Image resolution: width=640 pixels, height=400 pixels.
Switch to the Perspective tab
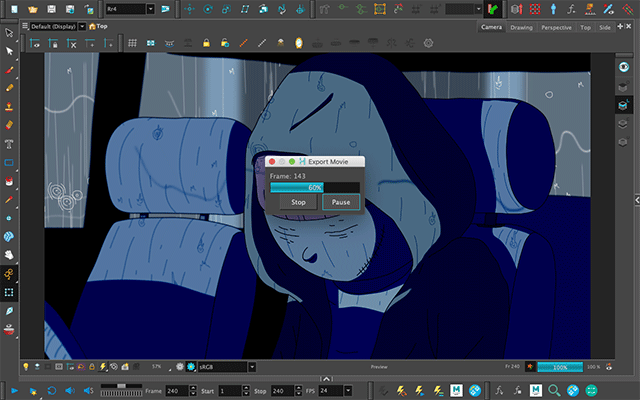click(x=556, y=27)
